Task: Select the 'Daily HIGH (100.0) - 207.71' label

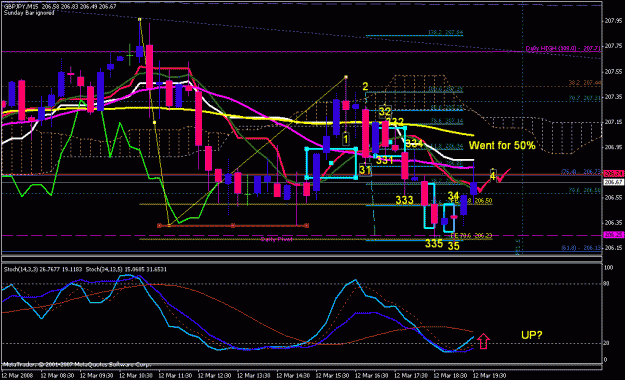Action: 563,48
